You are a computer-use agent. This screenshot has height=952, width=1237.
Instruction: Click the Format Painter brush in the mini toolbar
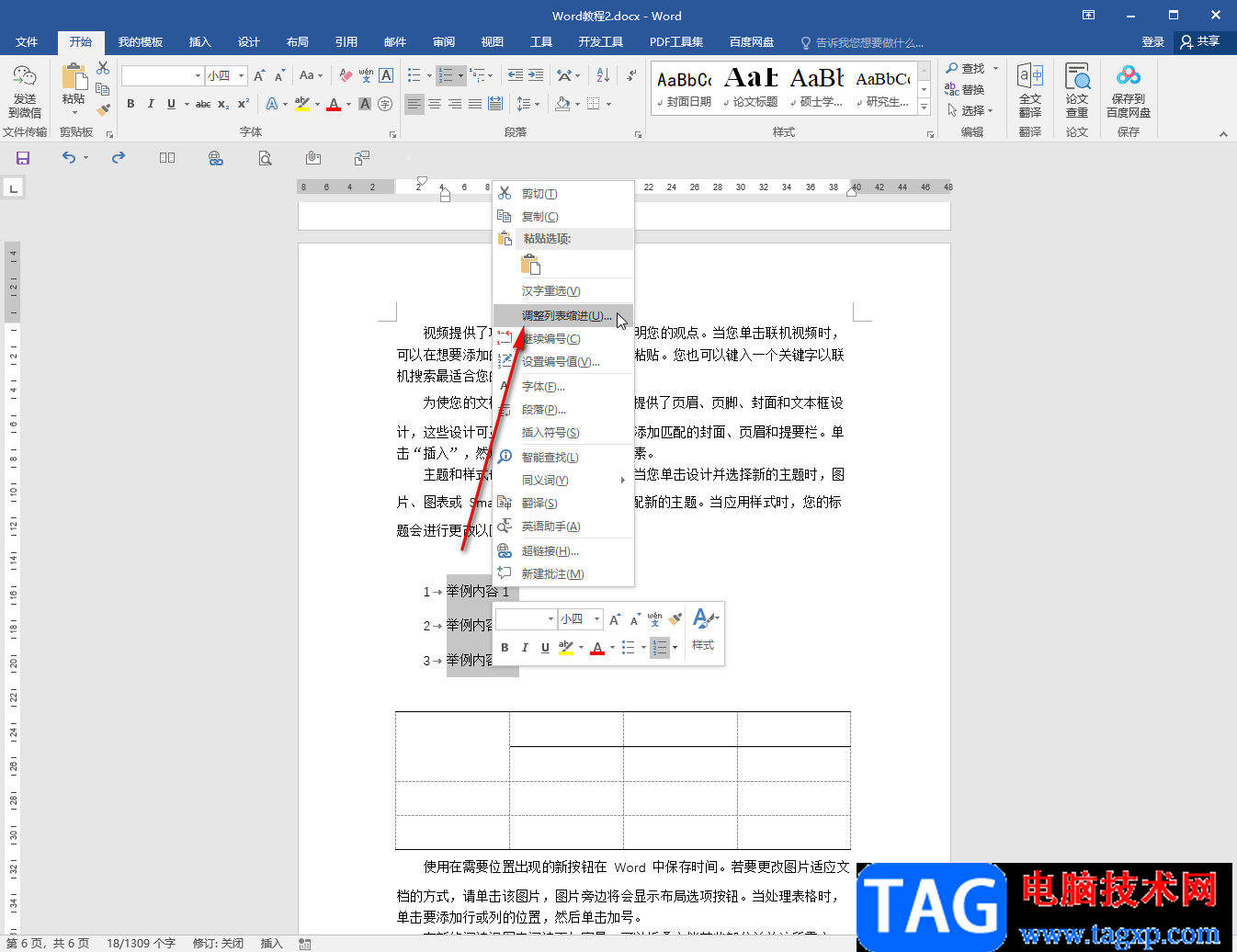click(675, 619)
